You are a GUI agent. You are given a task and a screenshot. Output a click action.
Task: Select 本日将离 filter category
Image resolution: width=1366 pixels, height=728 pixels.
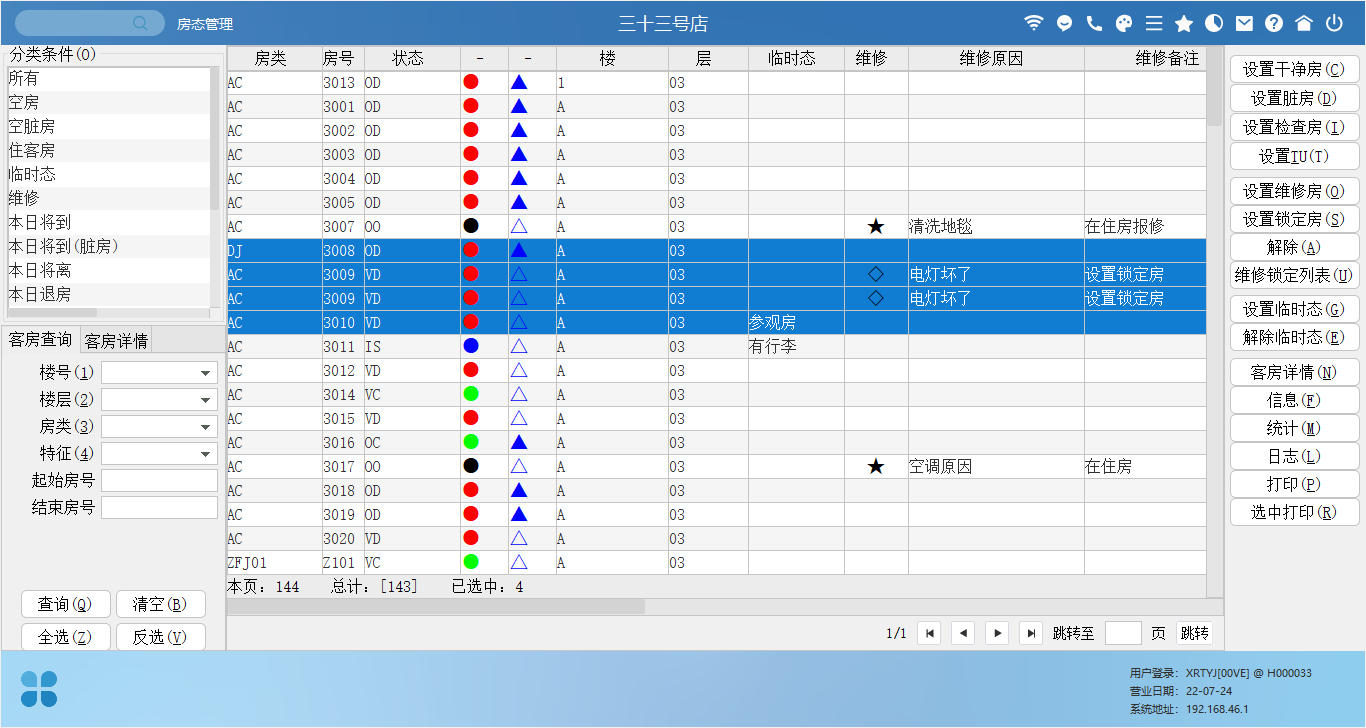pos(107,270)
